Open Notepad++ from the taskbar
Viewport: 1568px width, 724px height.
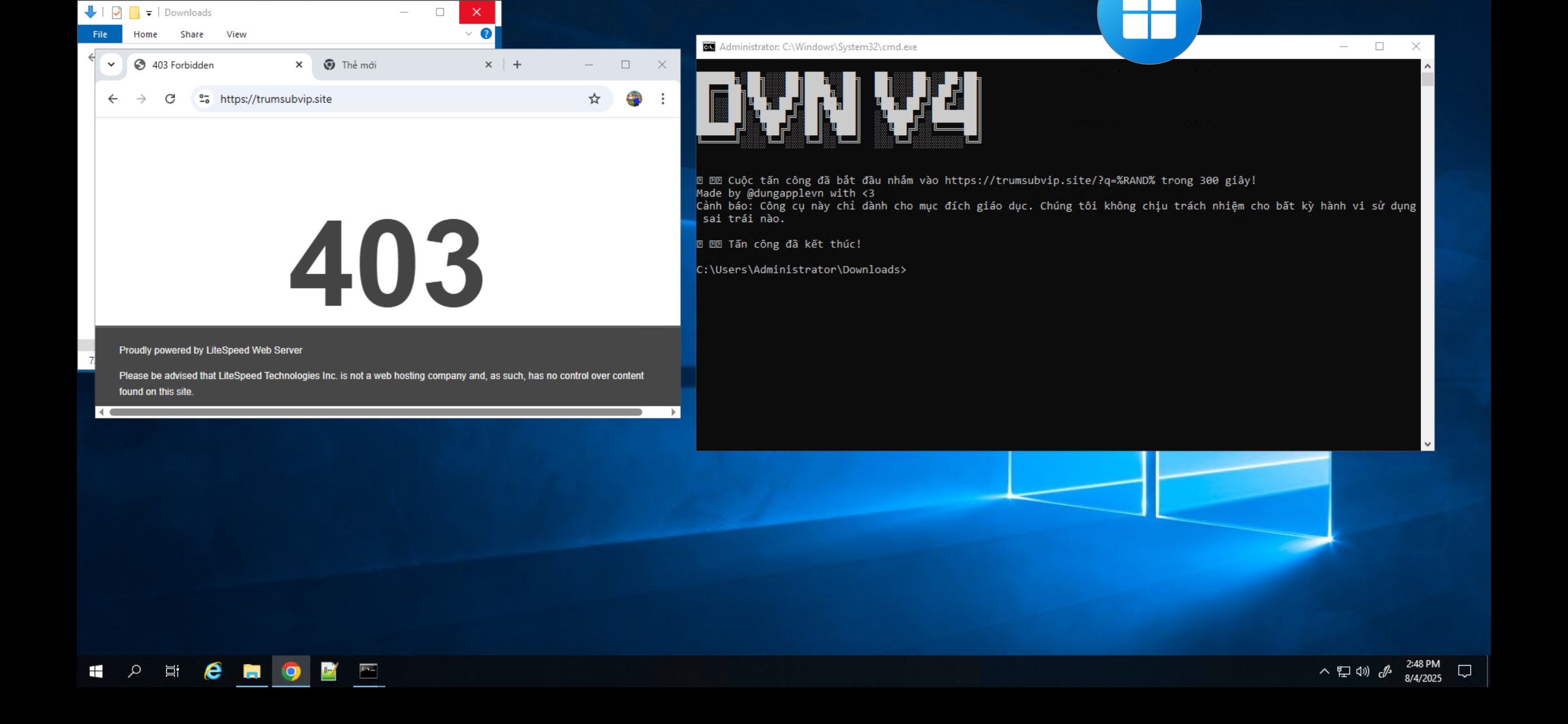tap(330, 671)
